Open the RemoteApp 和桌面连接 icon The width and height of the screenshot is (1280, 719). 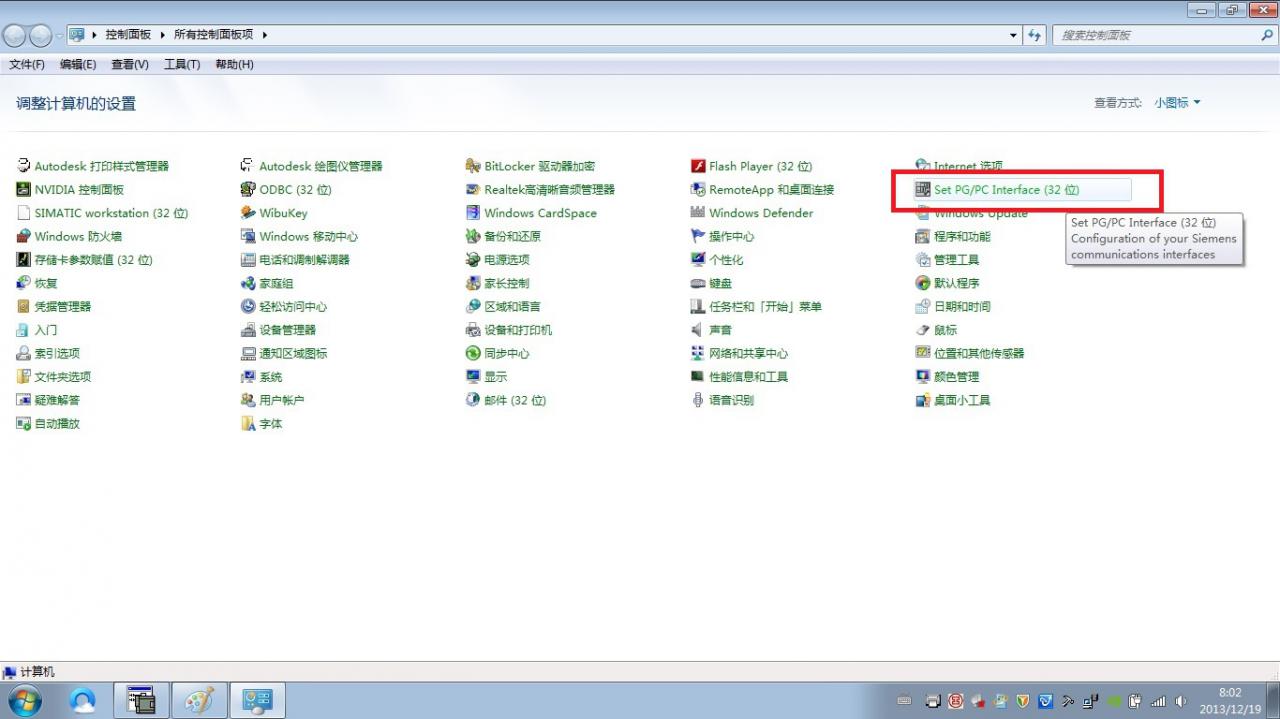tap(699, 189)
